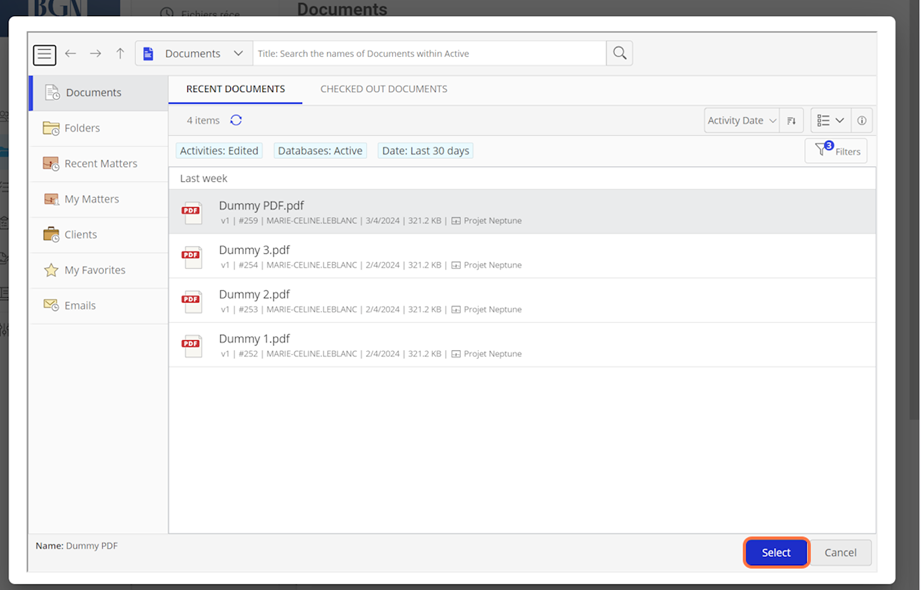Click the forward arrow icon

click(x=95, y=54)
